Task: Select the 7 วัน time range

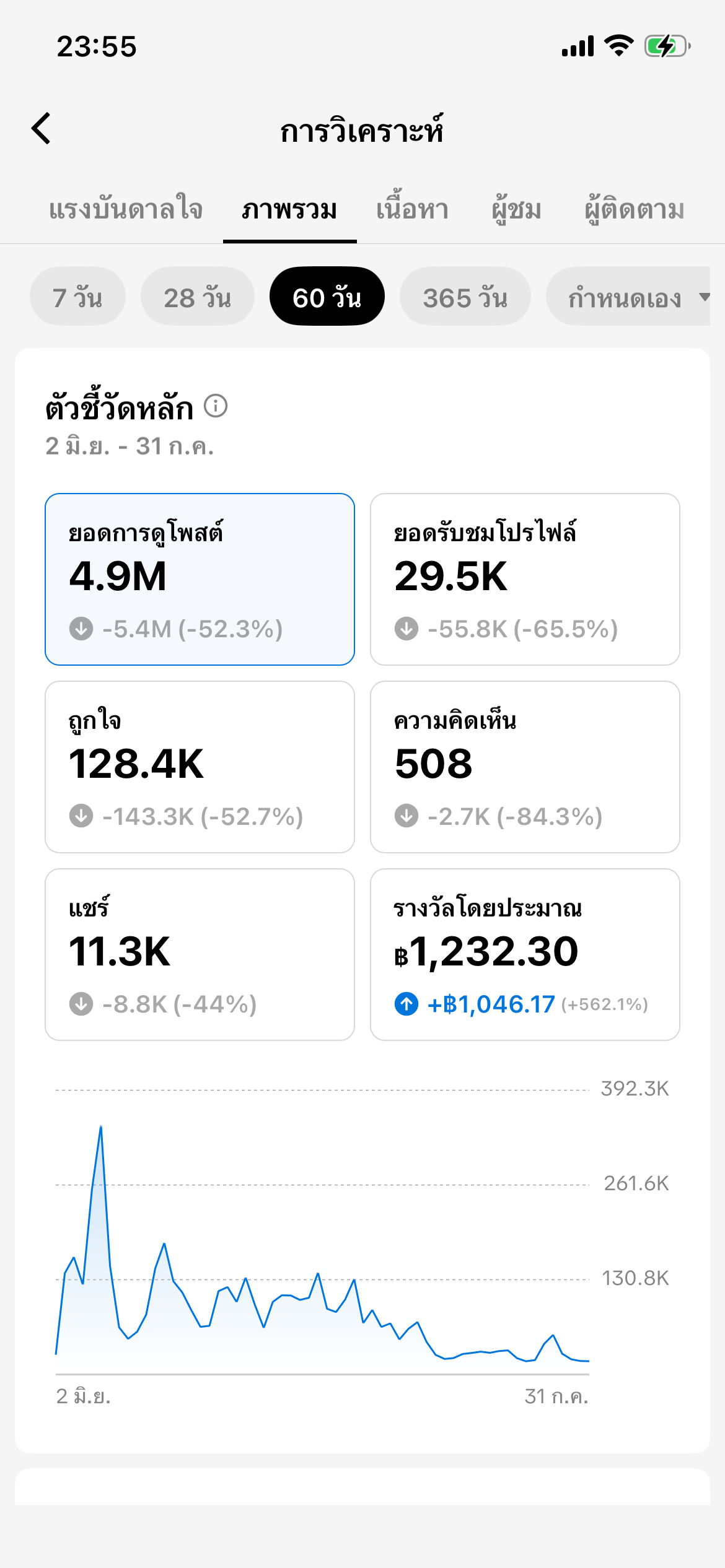Action: 77,297
